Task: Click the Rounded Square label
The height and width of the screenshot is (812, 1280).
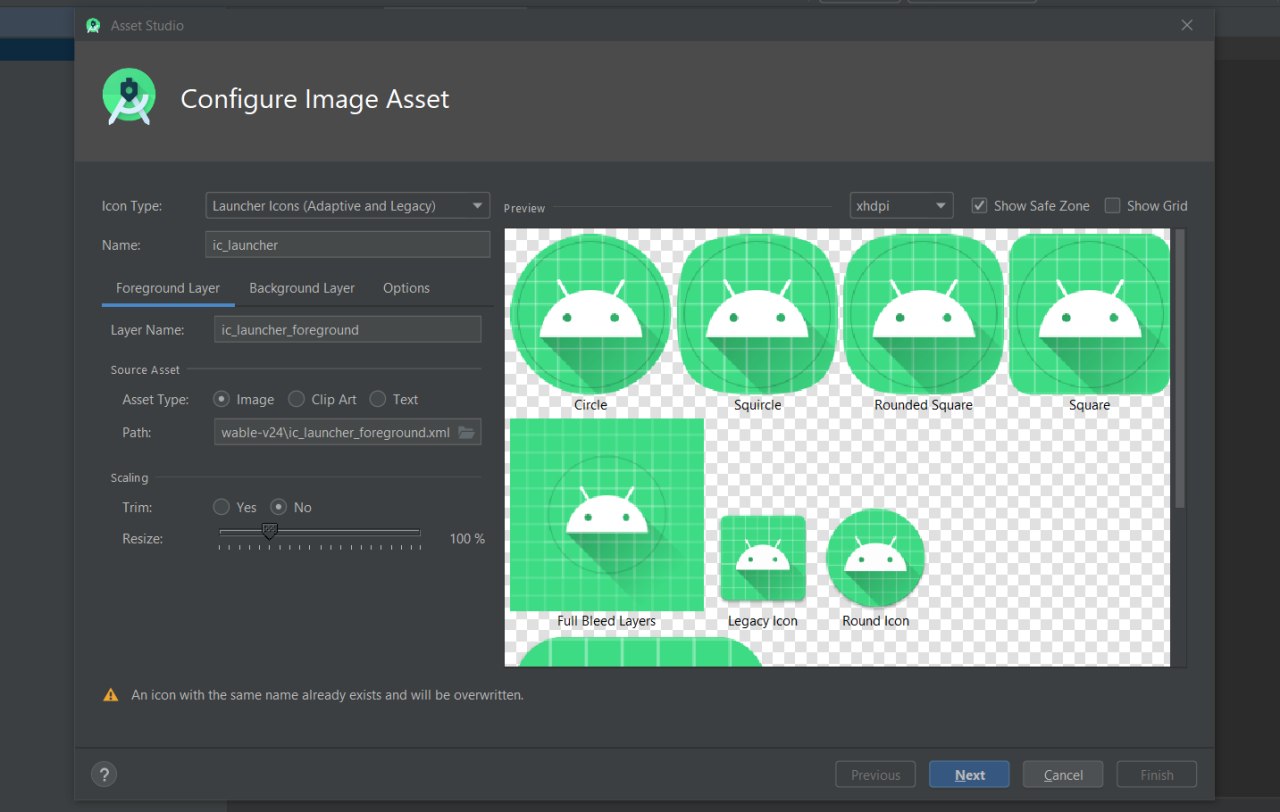Action: pos(923,405)
